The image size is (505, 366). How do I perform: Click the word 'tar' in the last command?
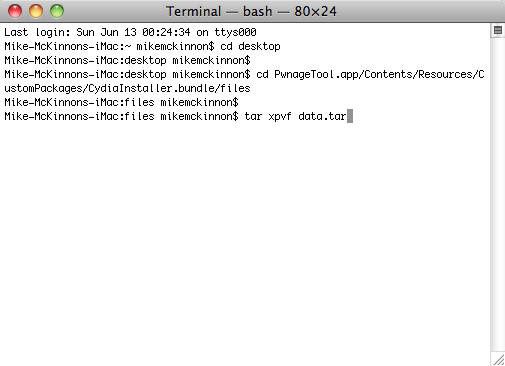pos(253,116)
